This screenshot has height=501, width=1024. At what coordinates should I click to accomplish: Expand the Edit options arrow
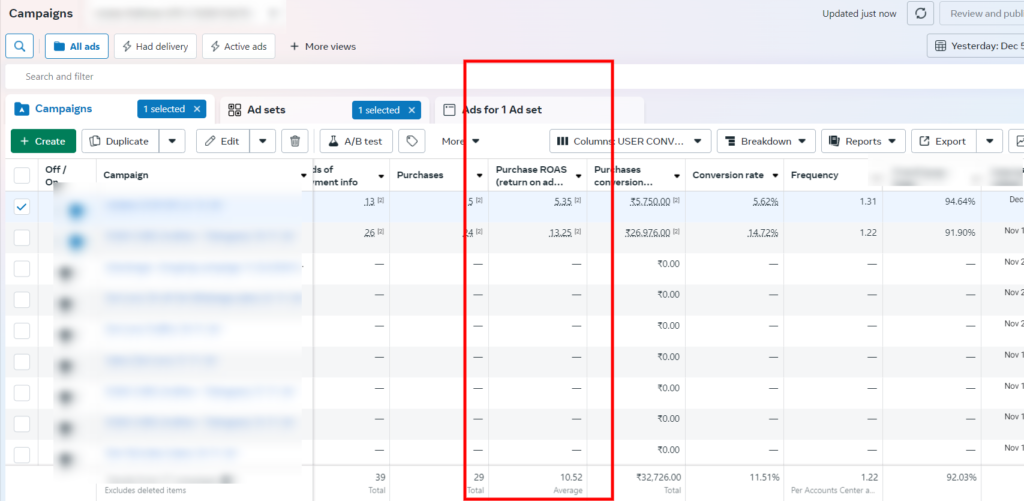click(263, 141)
